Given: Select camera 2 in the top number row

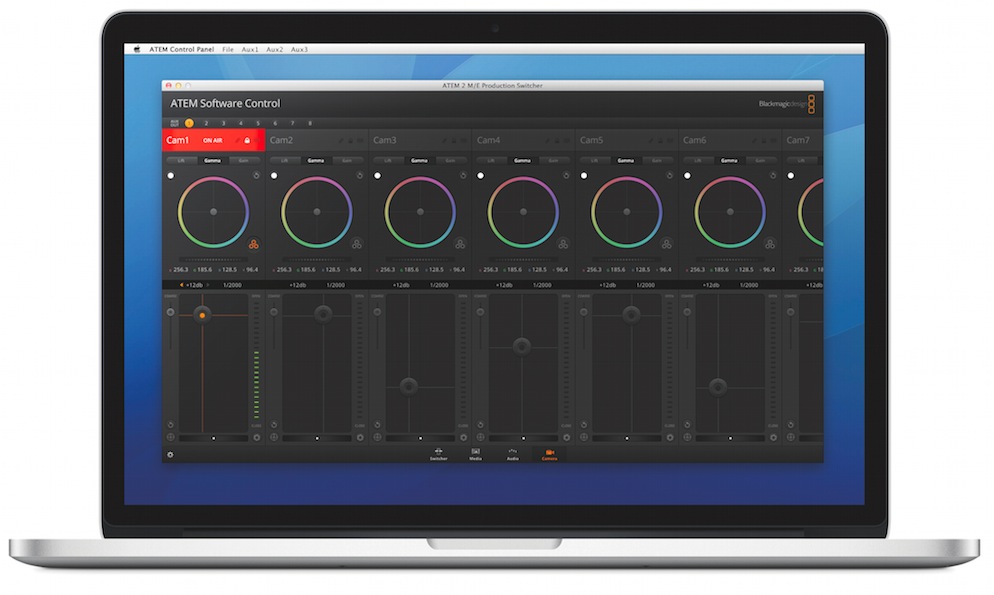Looking at the screenshot, I should tap(206, 121).
